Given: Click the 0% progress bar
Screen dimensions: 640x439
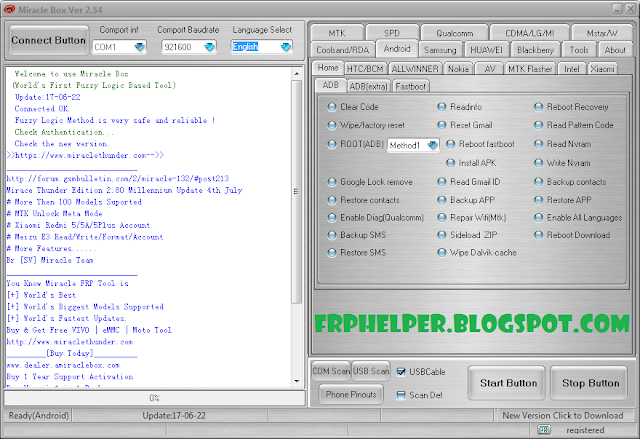Looking at the screenshot, I should [154, 398].
